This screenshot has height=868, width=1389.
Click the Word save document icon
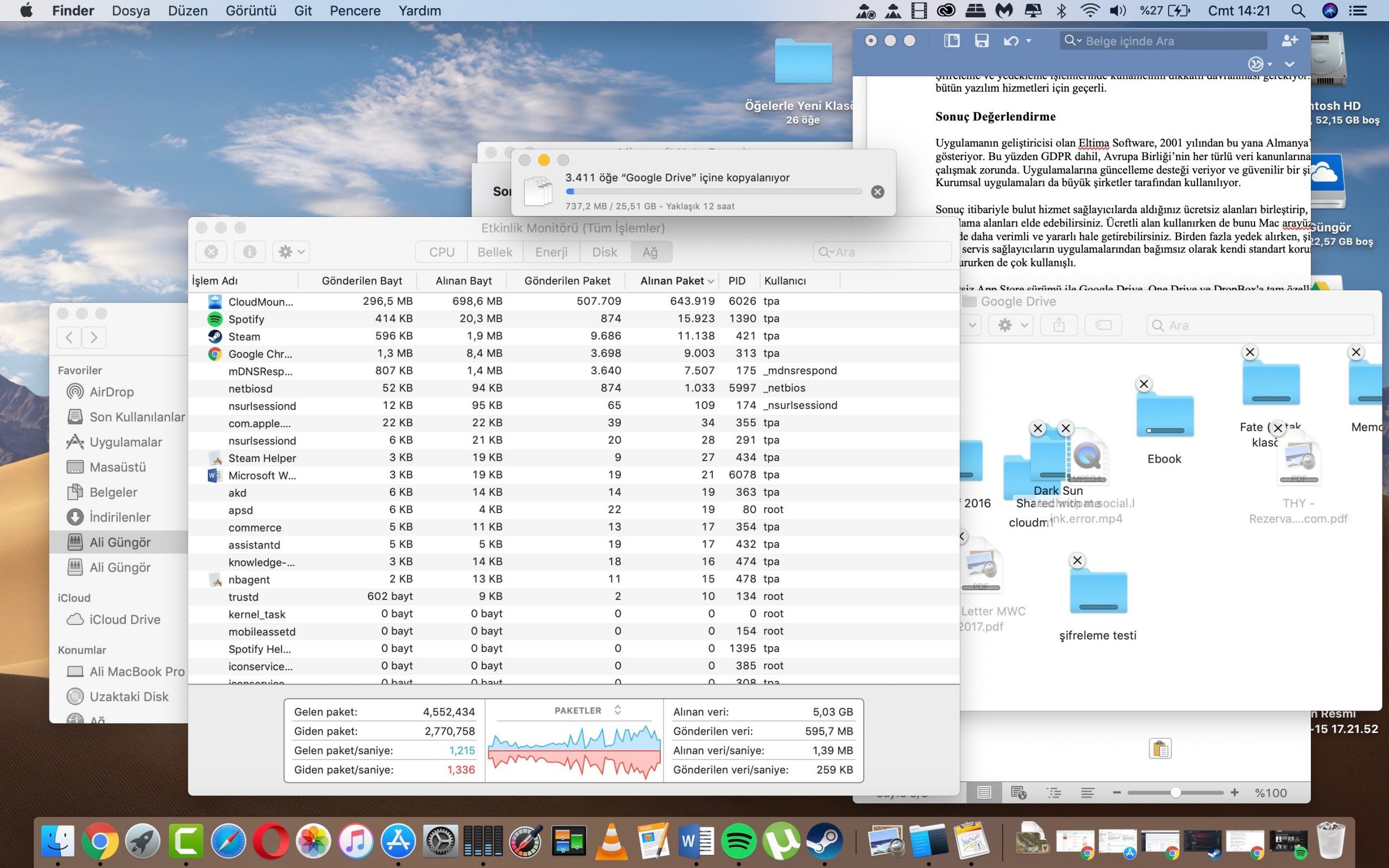click(982, 41)
